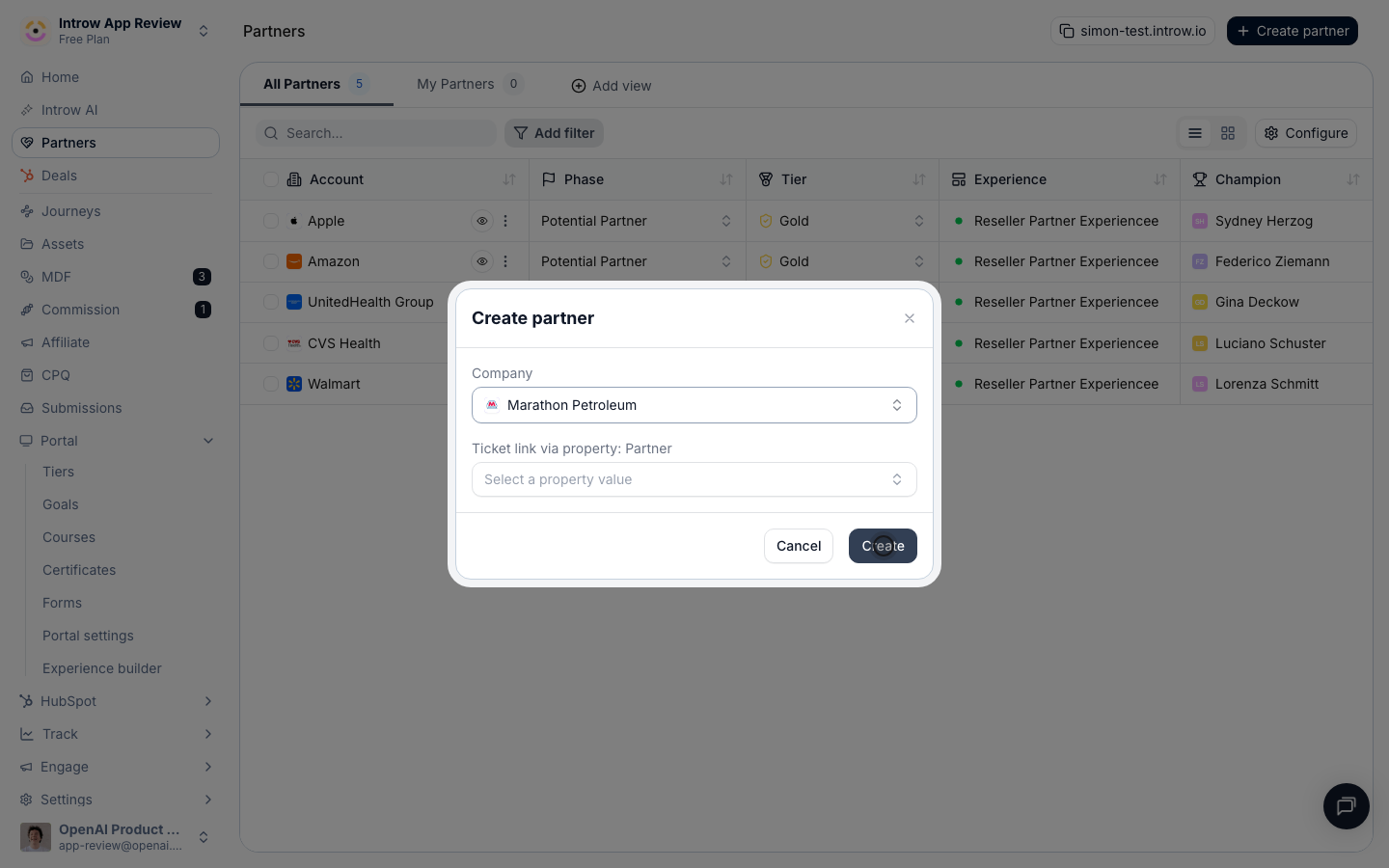
Task: Switch to grid view icon
Action: point(1228,133)
